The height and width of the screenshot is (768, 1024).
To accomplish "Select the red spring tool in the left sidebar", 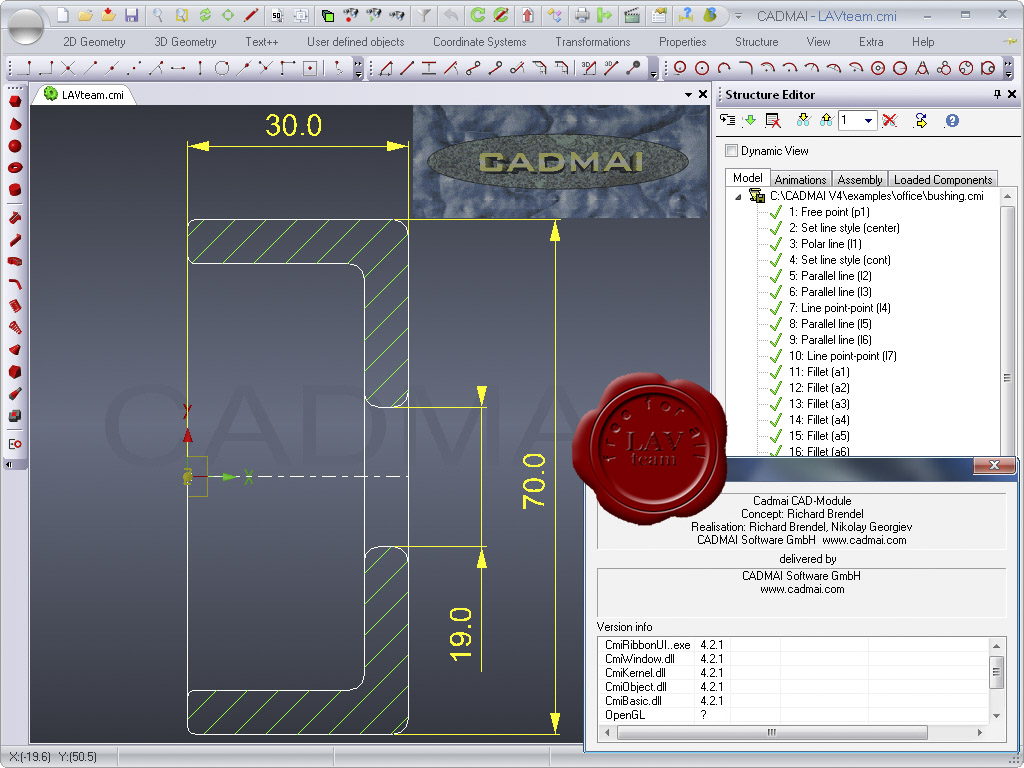I will pyautogui.click(x=15, y=306).
